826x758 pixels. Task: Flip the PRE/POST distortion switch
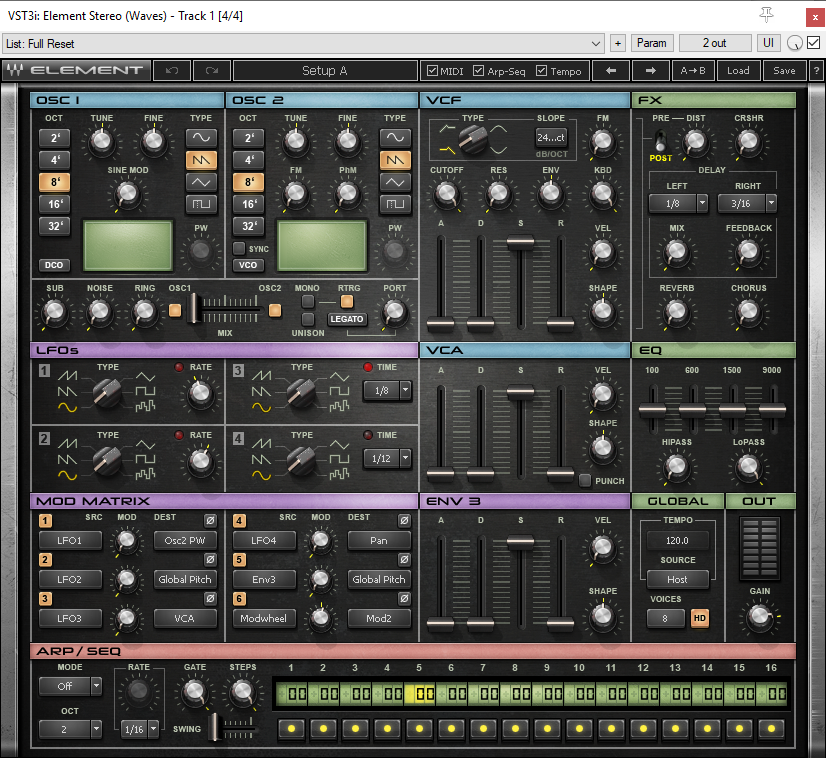[660, 141]
